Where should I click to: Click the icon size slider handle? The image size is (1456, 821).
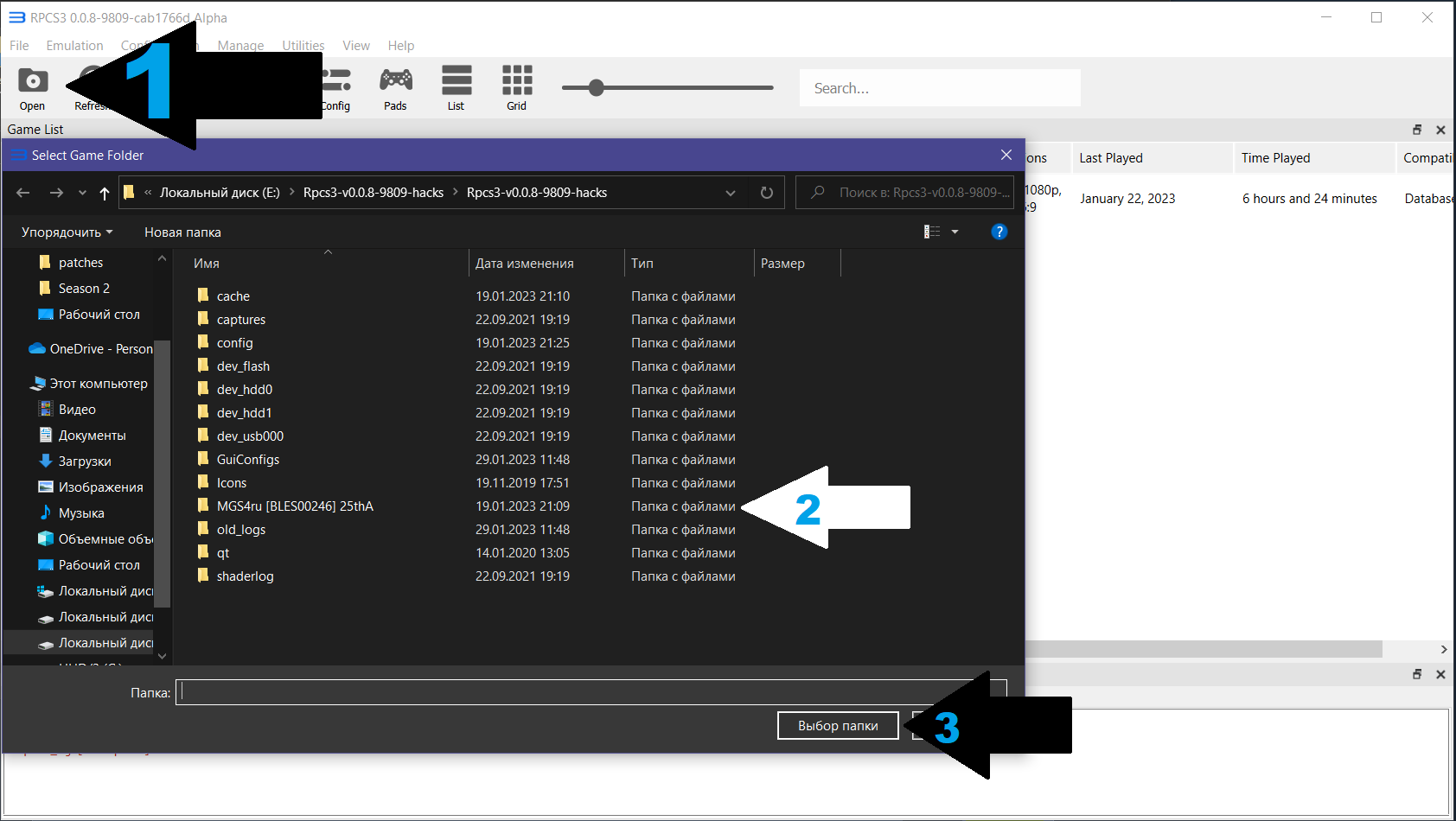(597, 88)
